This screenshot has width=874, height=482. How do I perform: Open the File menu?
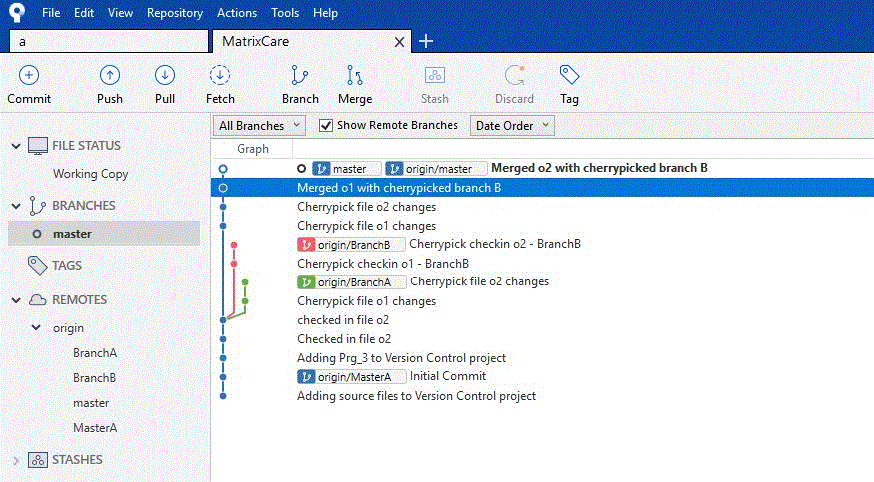pyautogui.click(x=51, y=12)
